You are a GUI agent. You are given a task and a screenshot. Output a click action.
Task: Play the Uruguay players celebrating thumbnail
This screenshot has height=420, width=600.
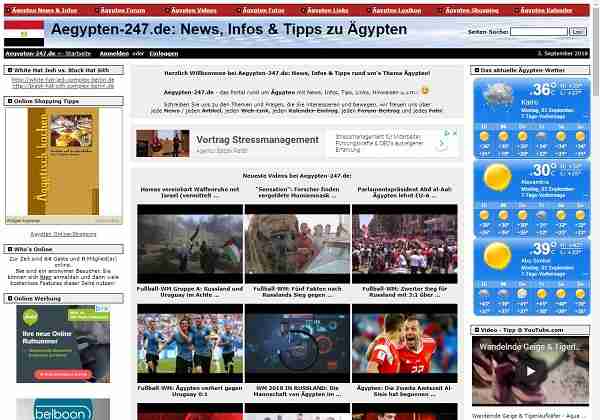pyautogui.click(x=190, y=343)
